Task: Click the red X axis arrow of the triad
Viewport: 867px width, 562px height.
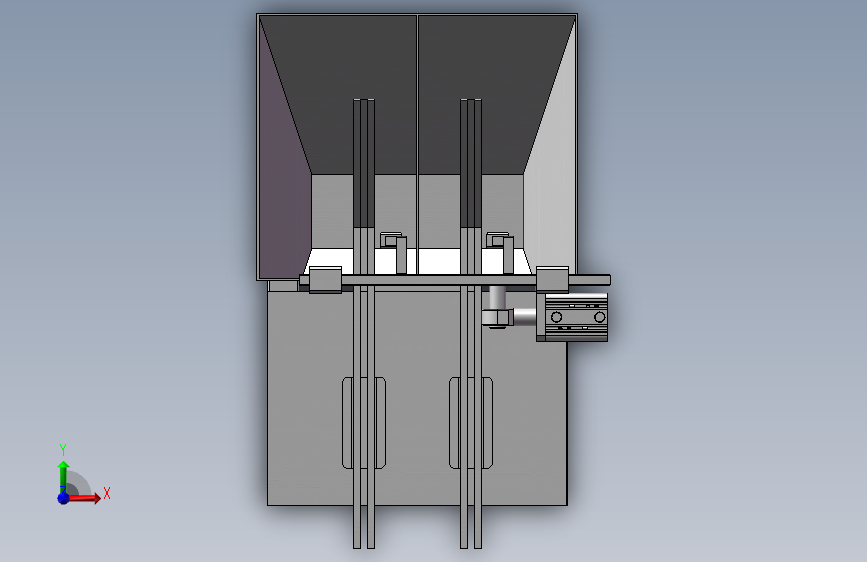Action: coord(84,498)
